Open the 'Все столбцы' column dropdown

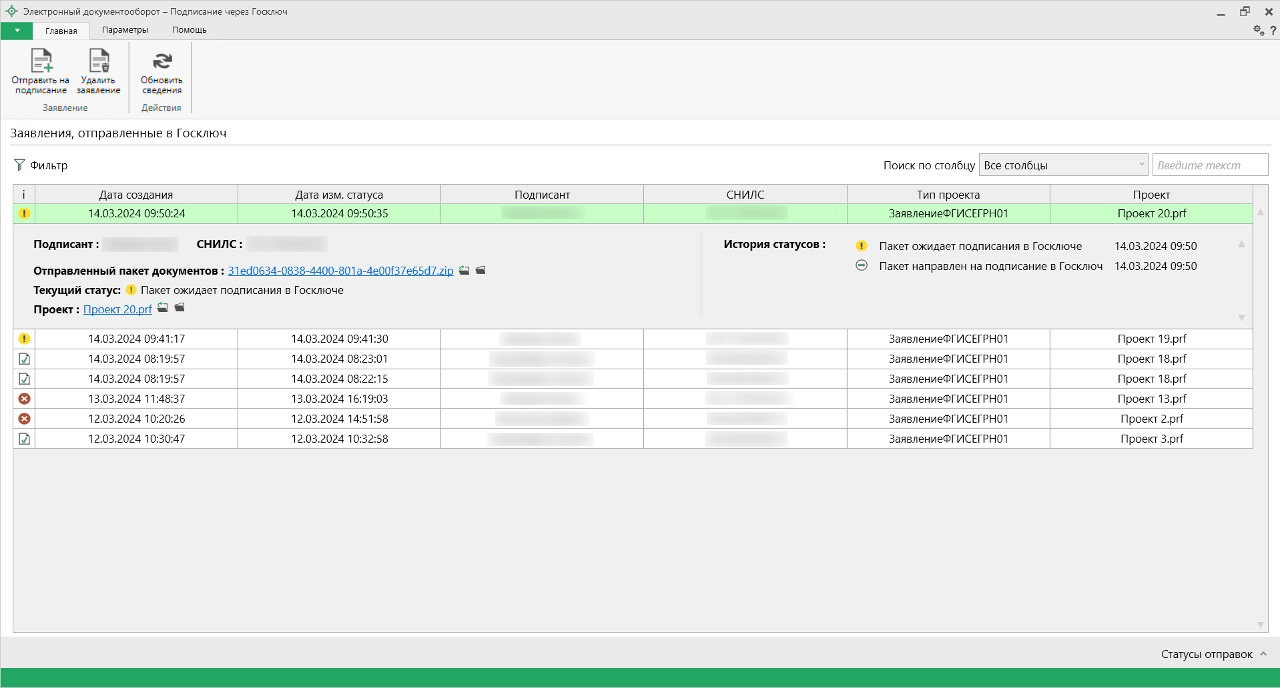point(1063,165)
